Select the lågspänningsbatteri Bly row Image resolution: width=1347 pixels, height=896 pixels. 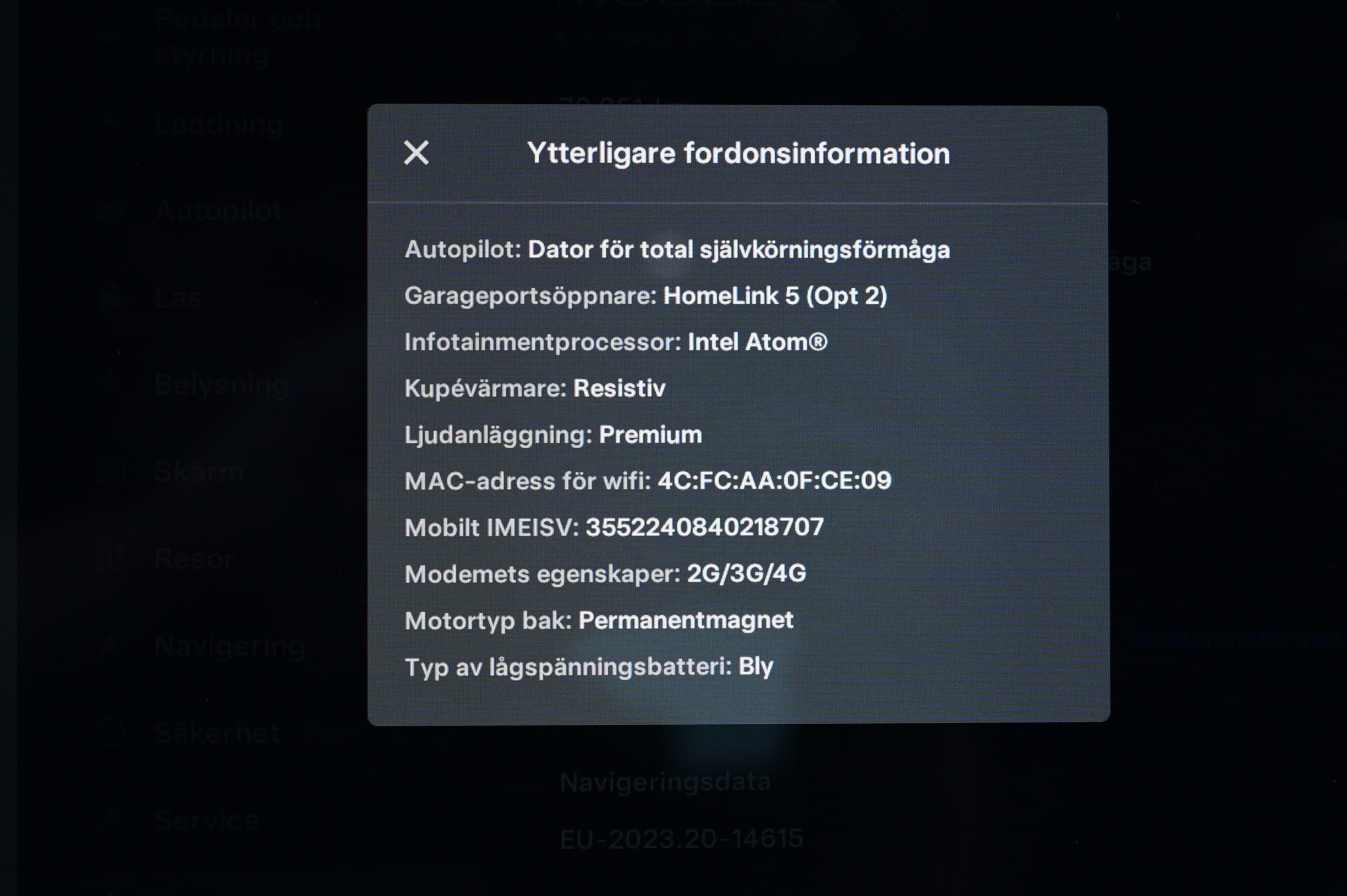click(588, 666)
